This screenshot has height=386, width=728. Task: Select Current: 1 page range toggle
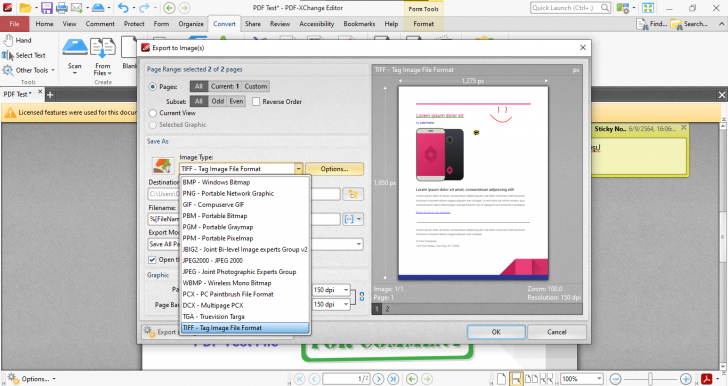pos(224,86)
